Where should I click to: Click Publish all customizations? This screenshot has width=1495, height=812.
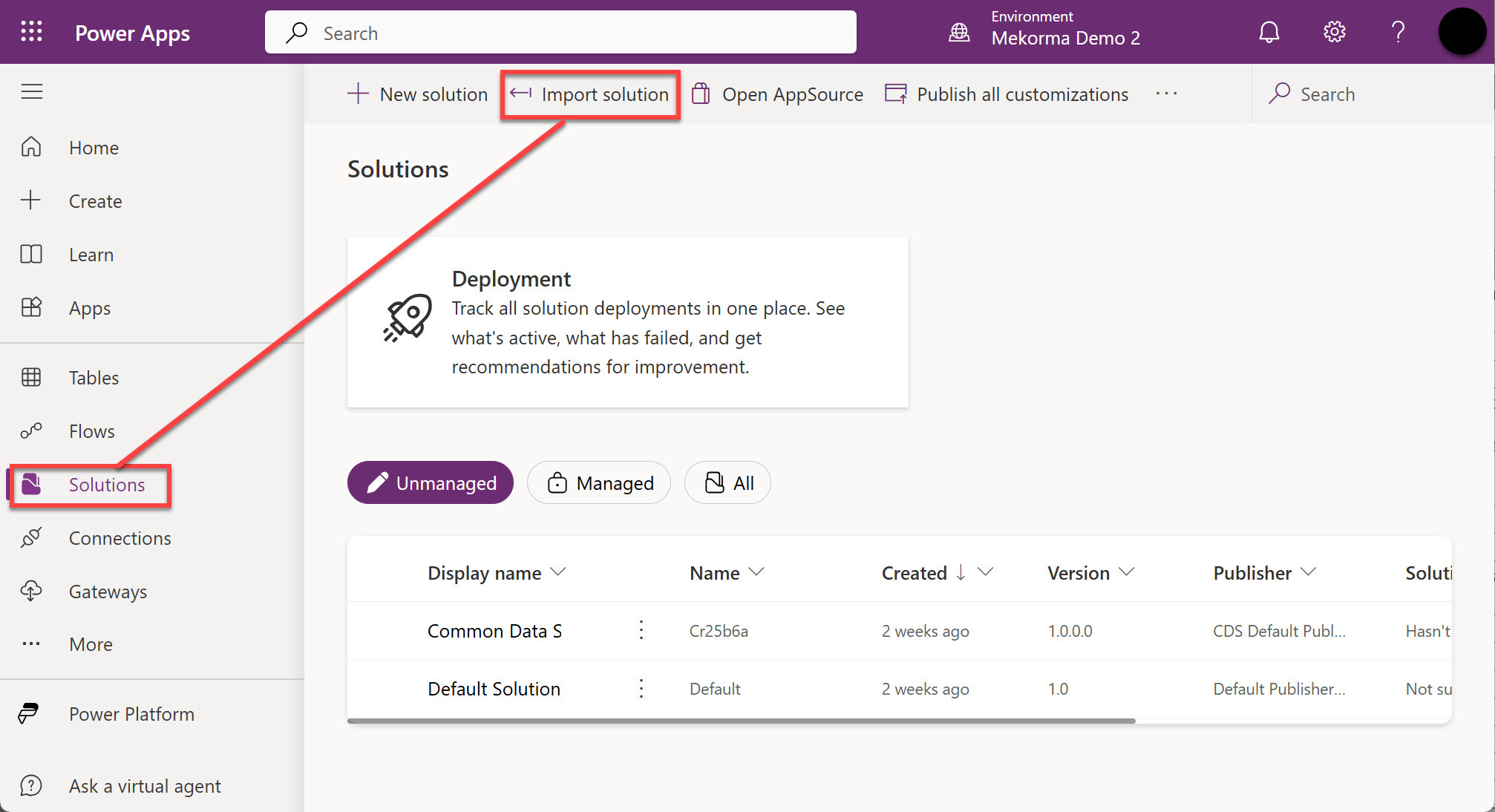[x=1007, y=94]
